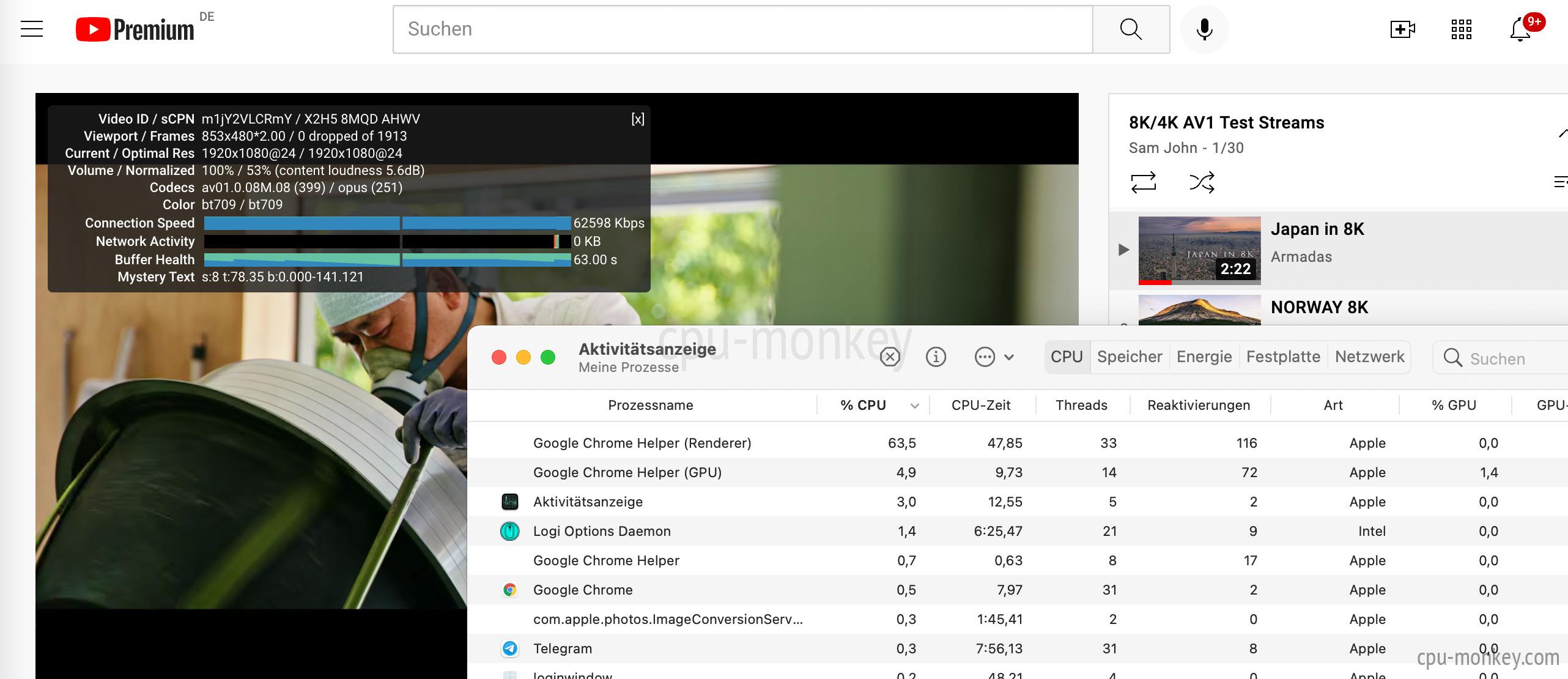Sort by Art column header
1568x679 pixels.
pos(1333,405)
